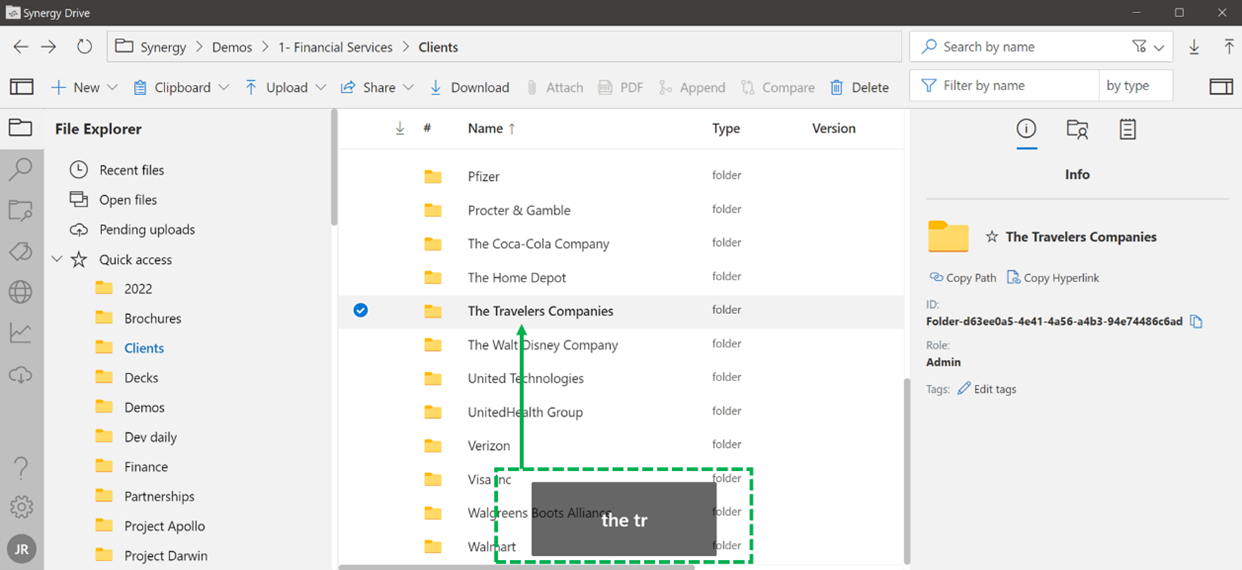Open the by type filter box
Viewport: 1242px width, 570px height.
[x=1135, y=86]
